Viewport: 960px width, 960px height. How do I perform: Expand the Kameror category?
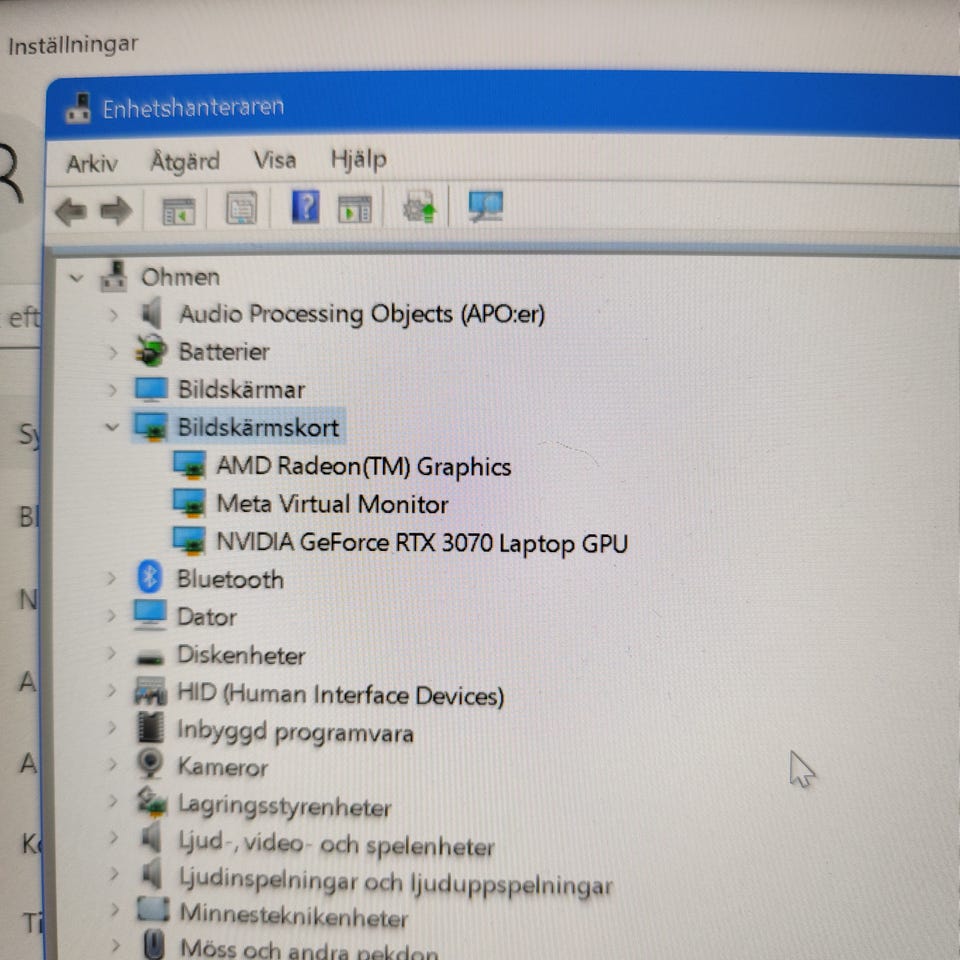tap(112, 765)
